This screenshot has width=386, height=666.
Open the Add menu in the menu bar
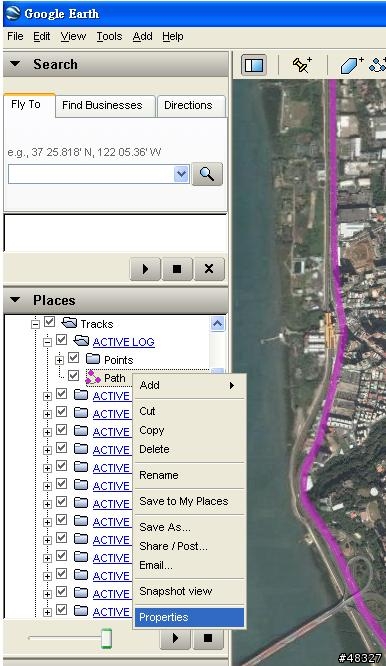tap(142, 37)
